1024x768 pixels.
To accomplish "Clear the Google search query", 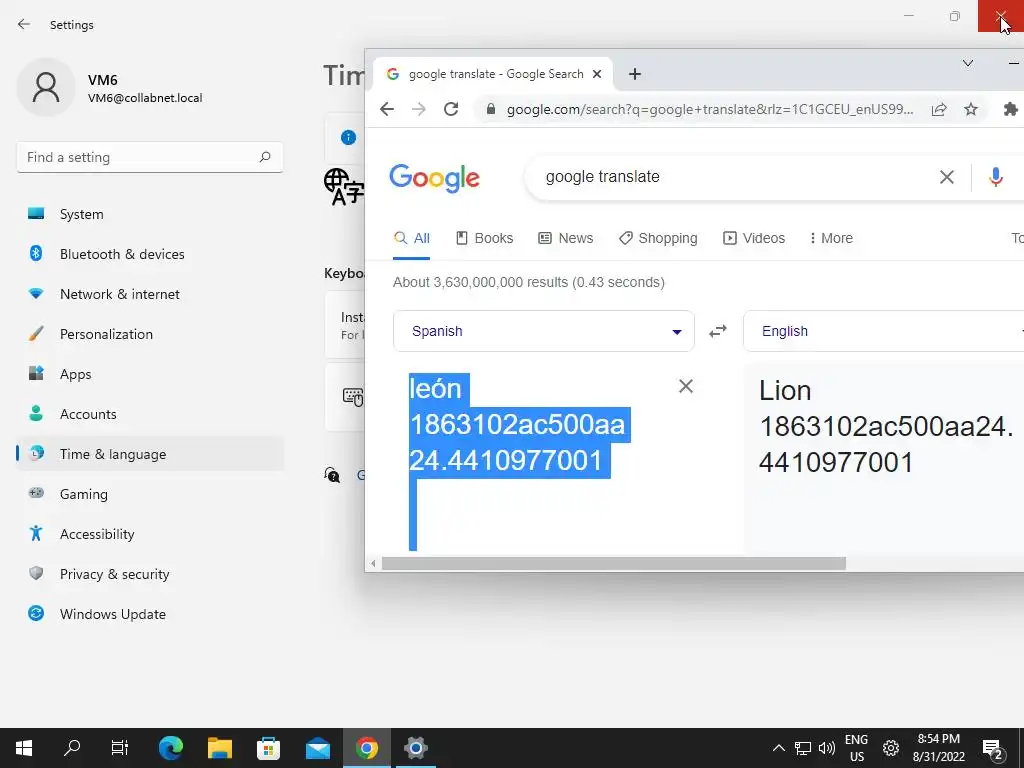I will click(946, 176).
